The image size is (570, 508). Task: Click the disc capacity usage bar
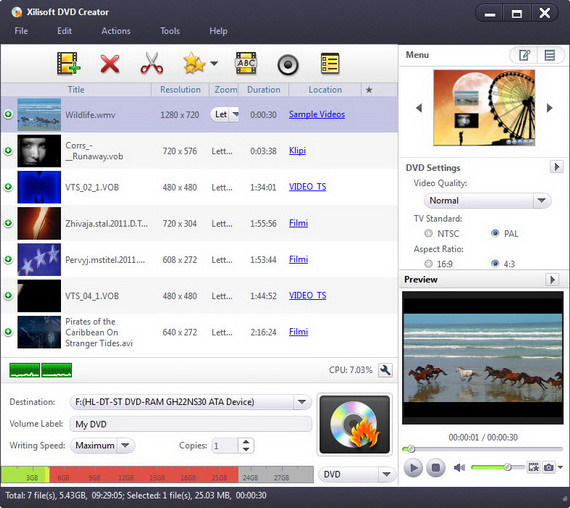(x=157, y=475)
